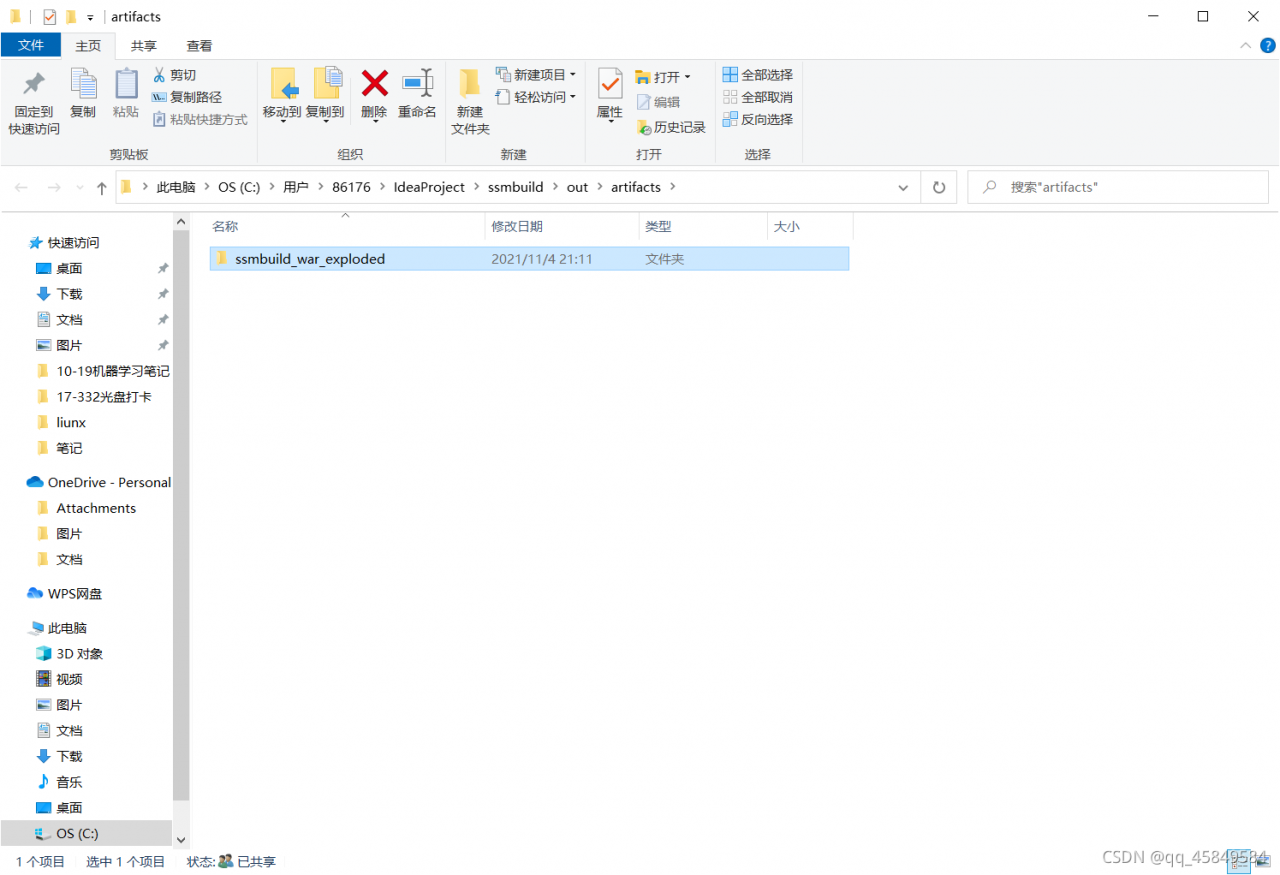
Task: Open the 文件 (File) menu
Action: pos(31,45)
